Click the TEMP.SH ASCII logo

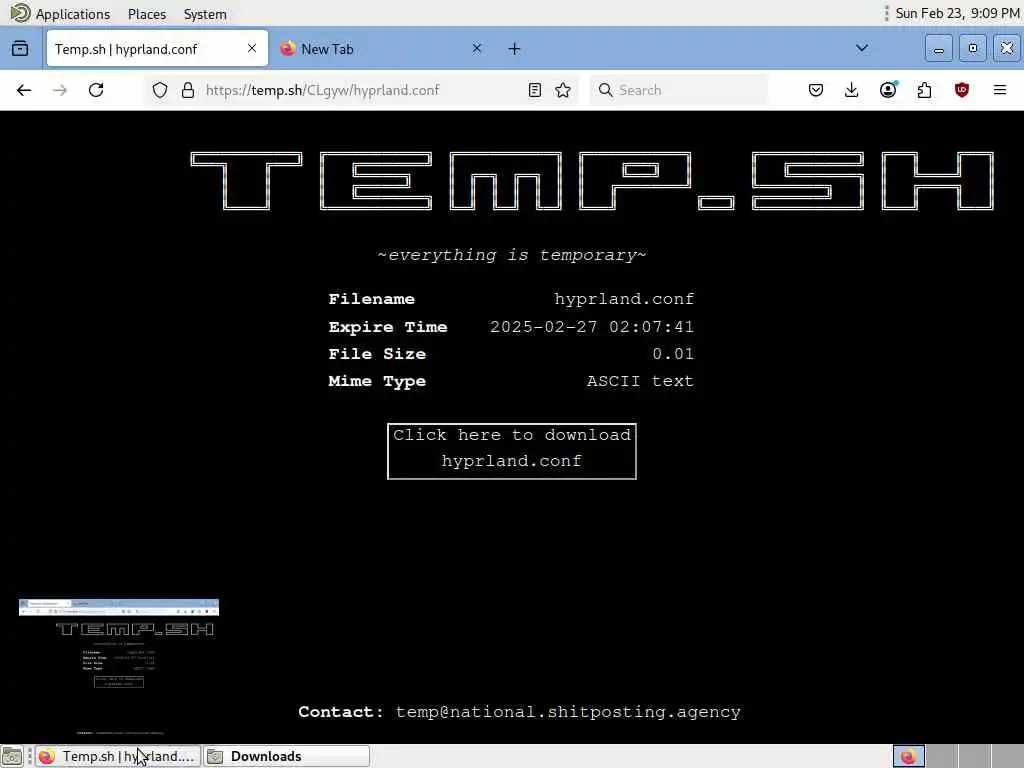point(592,181)
